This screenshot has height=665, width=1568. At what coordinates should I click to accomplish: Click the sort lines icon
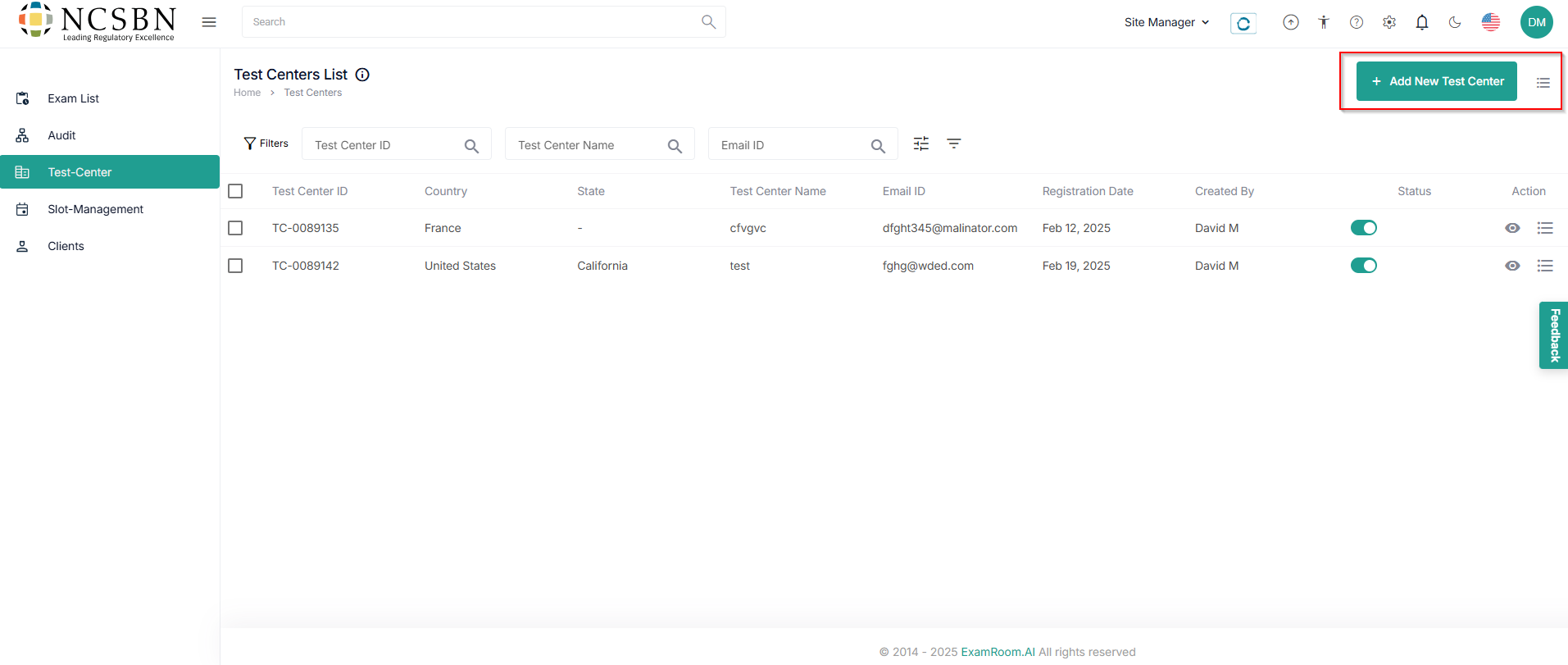[954, 143]
